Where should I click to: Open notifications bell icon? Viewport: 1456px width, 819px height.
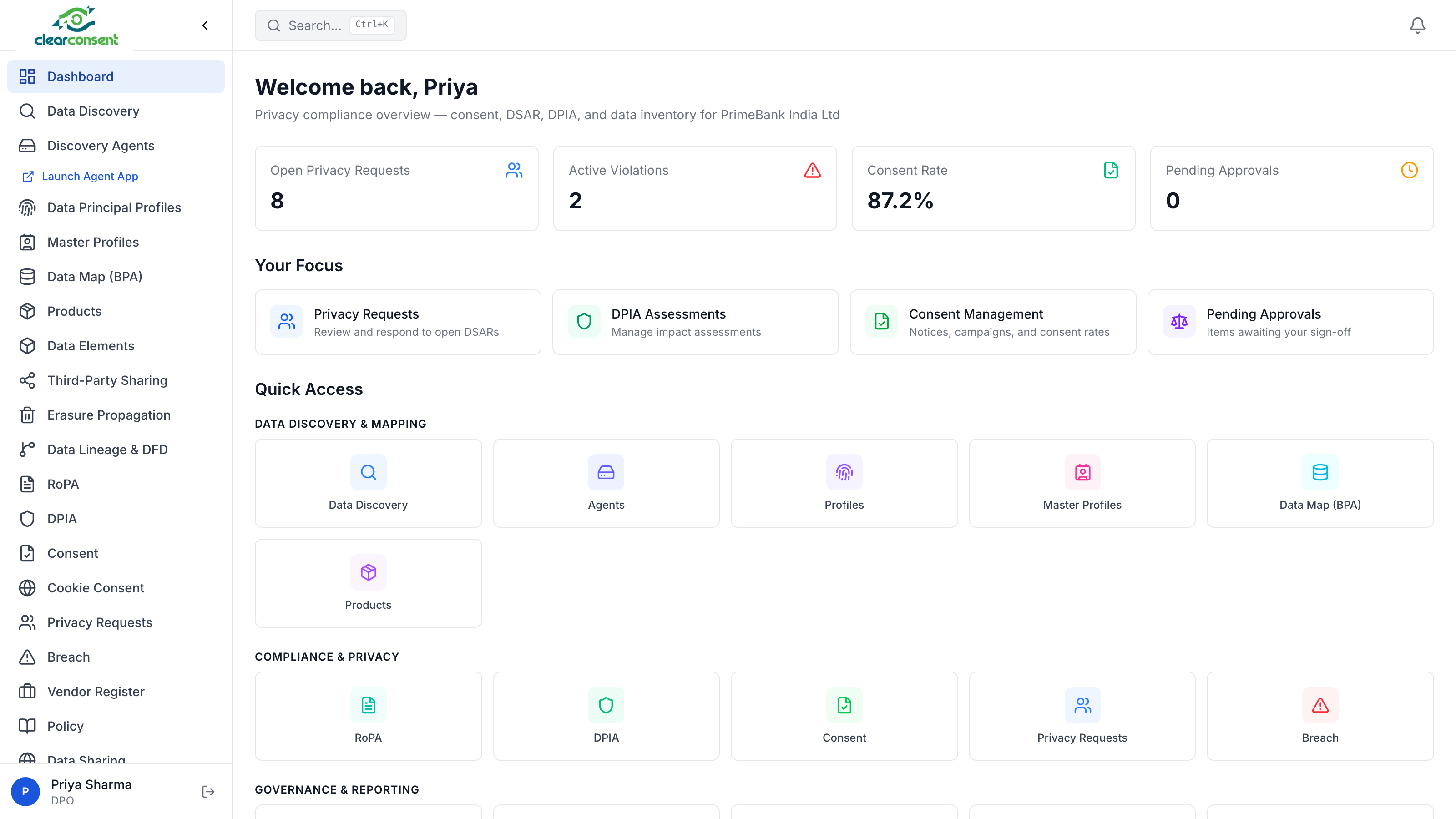pyautogui.click(x=1417, y=25)
